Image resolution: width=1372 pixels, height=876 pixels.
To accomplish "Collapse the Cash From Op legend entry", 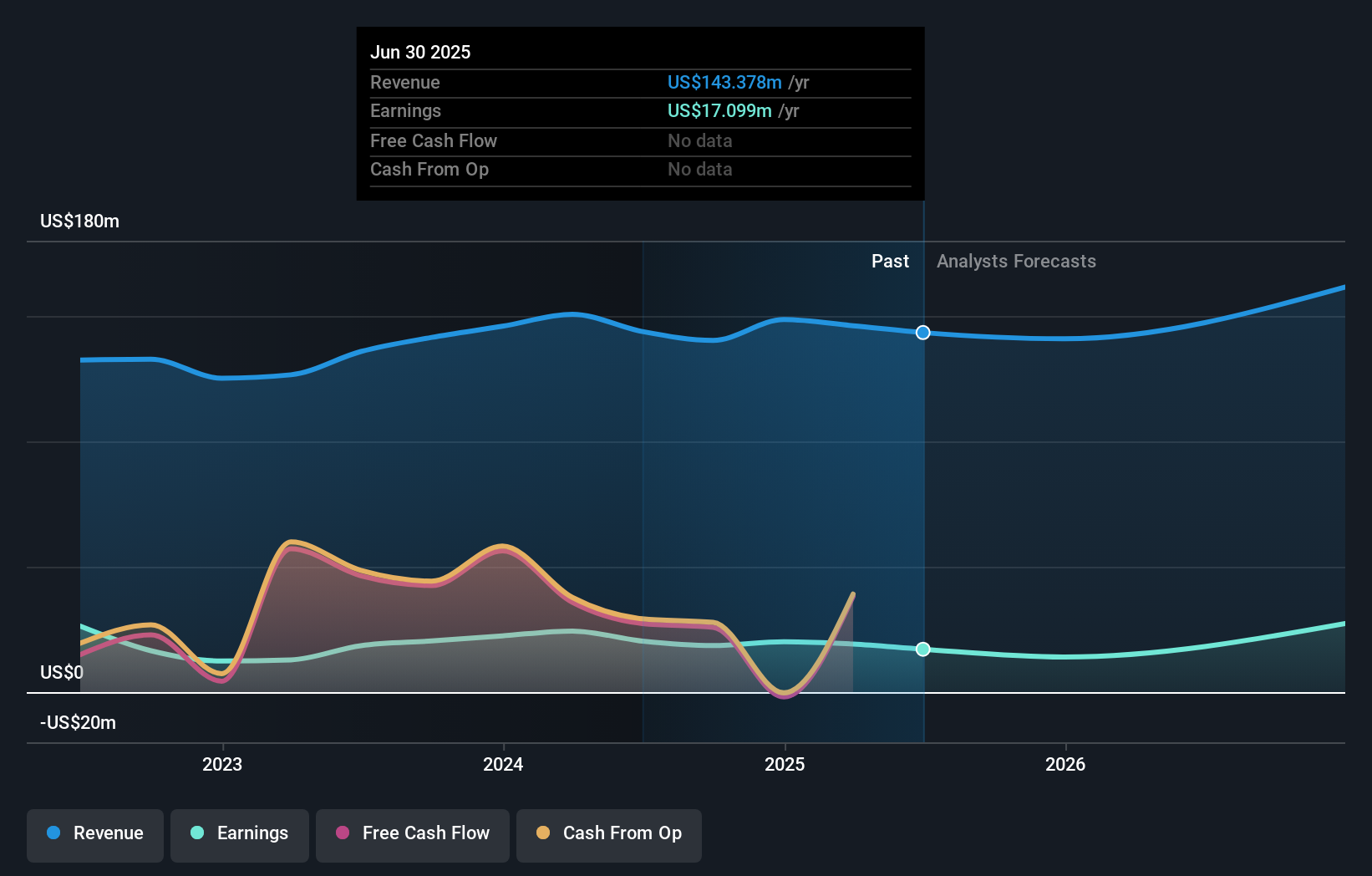I will (x=608, y=835).
